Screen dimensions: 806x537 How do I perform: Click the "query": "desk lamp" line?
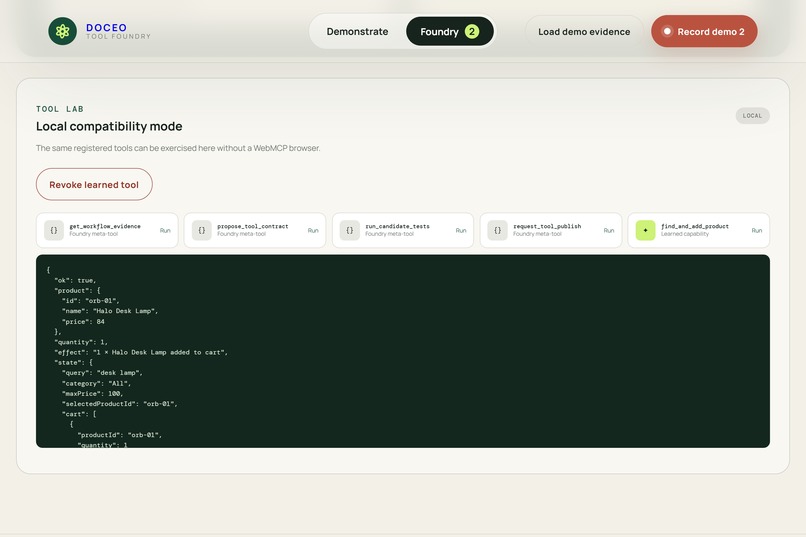click(x=102, y=373)
